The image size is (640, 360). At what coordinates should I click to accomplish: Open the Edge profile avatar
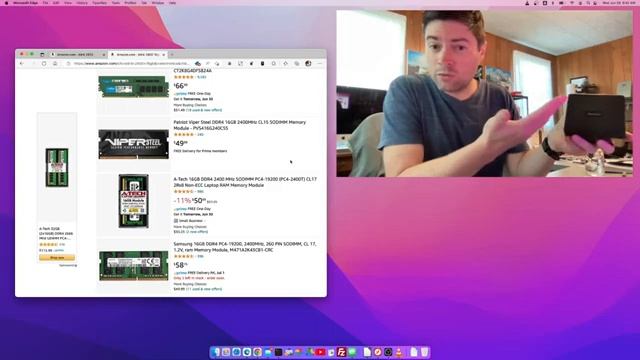click(308, 64)
